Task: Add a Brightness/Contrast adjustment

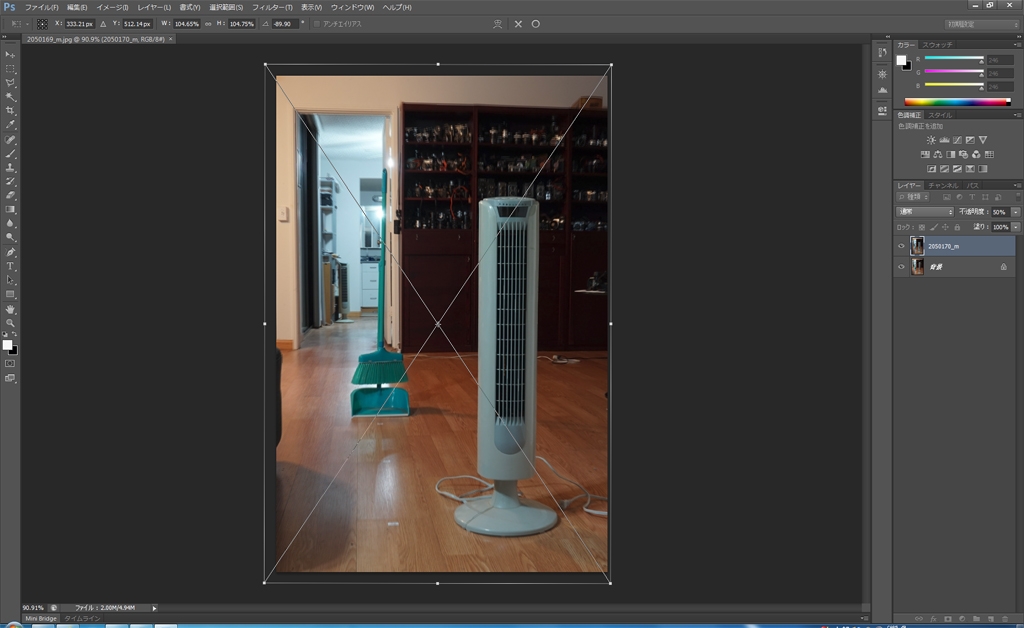Action: (x=931, y=140)
